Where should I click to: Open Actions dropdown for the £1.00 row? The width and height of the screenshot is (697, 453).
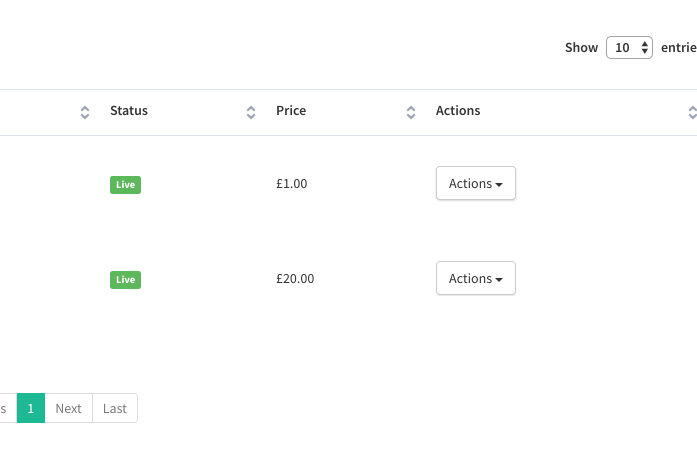click(476, 183)
